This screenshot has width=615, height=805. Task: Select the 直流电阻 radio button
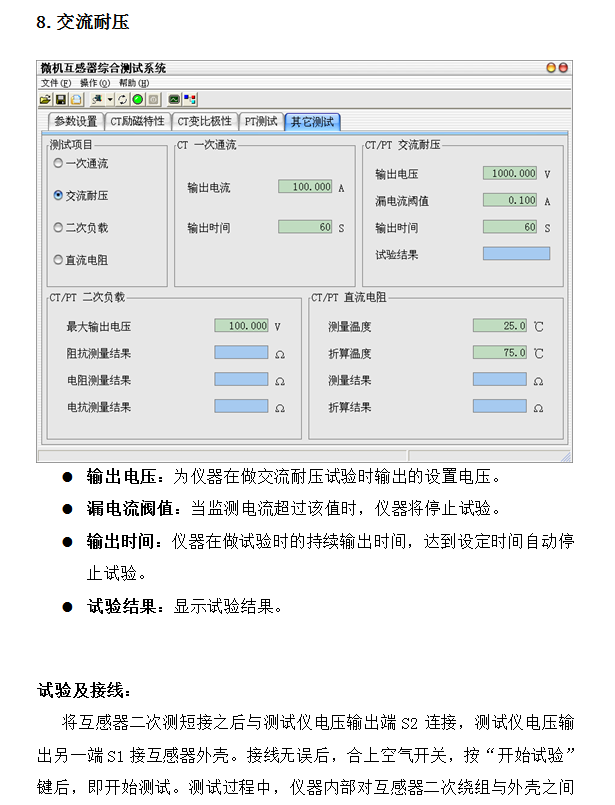click(x=58, y=260)
